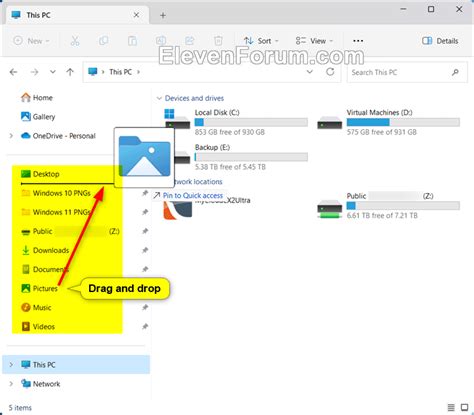Open the pinned Videos folder
474x415 pixels.
click(38, 327)
